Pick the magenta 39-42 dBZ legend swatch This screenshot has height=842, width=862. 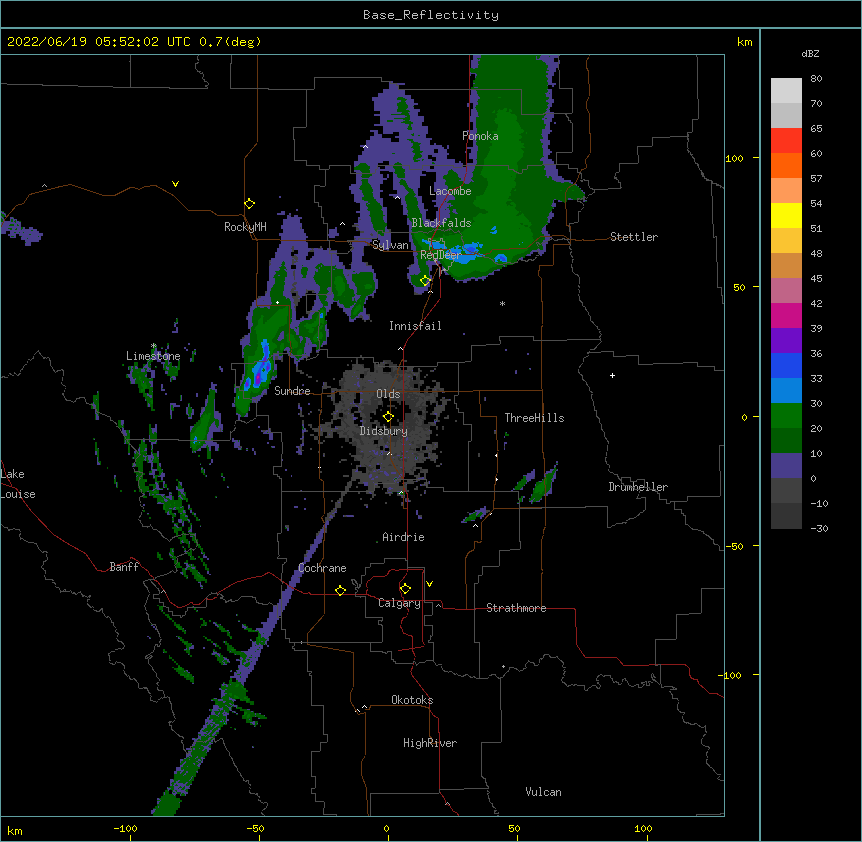786,315
